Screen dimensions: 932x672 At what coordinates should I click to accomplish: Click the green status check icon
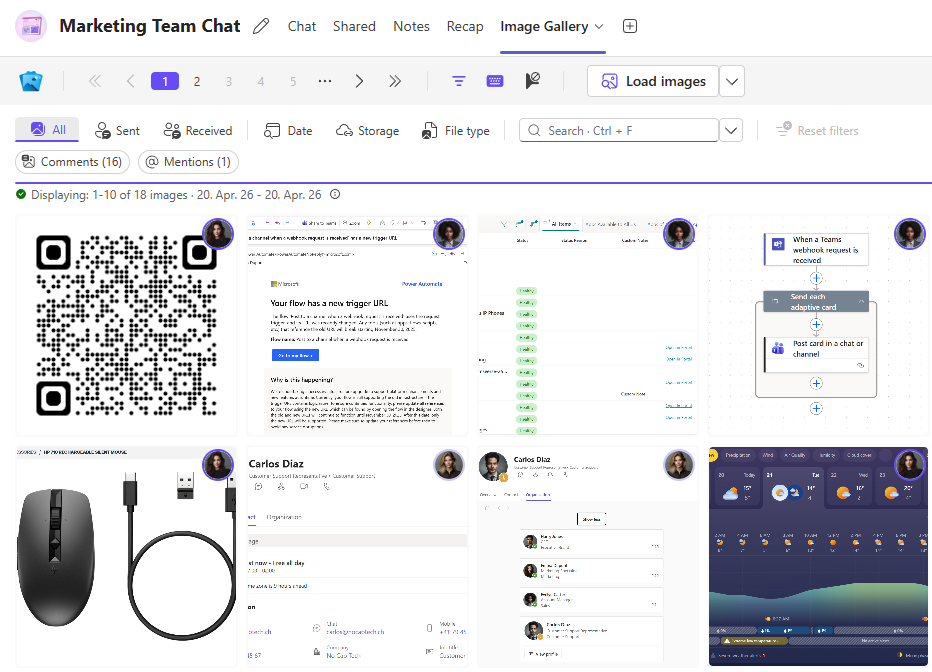[x=21, y=194]
